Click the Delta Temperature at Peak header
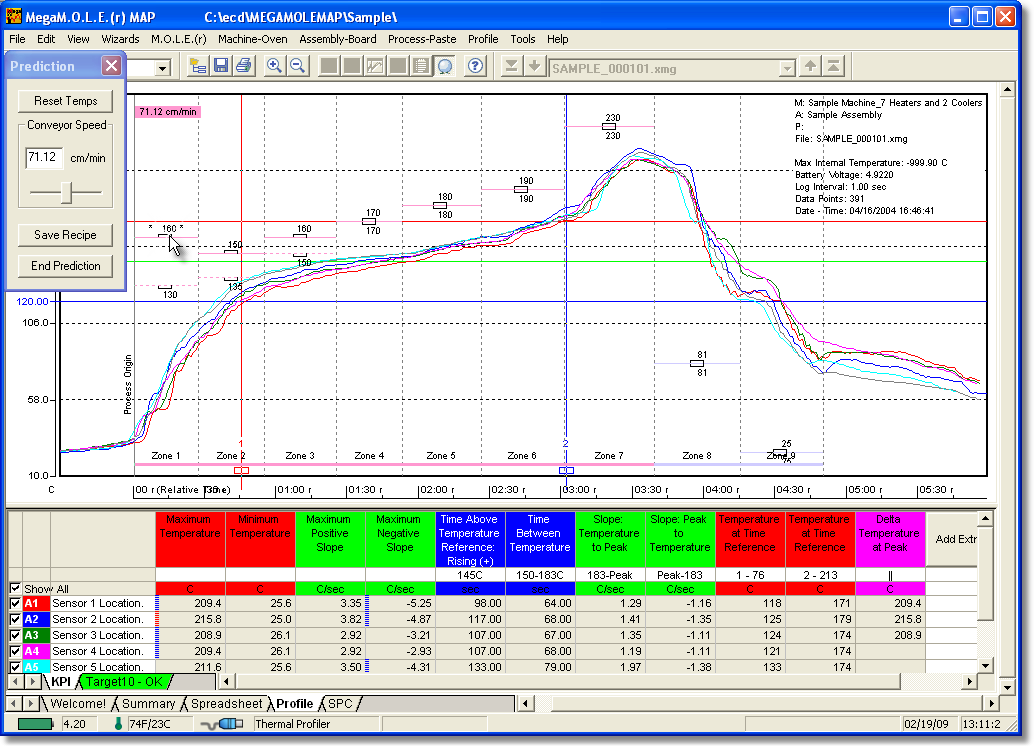1034x748 pixels. (890, 539)
